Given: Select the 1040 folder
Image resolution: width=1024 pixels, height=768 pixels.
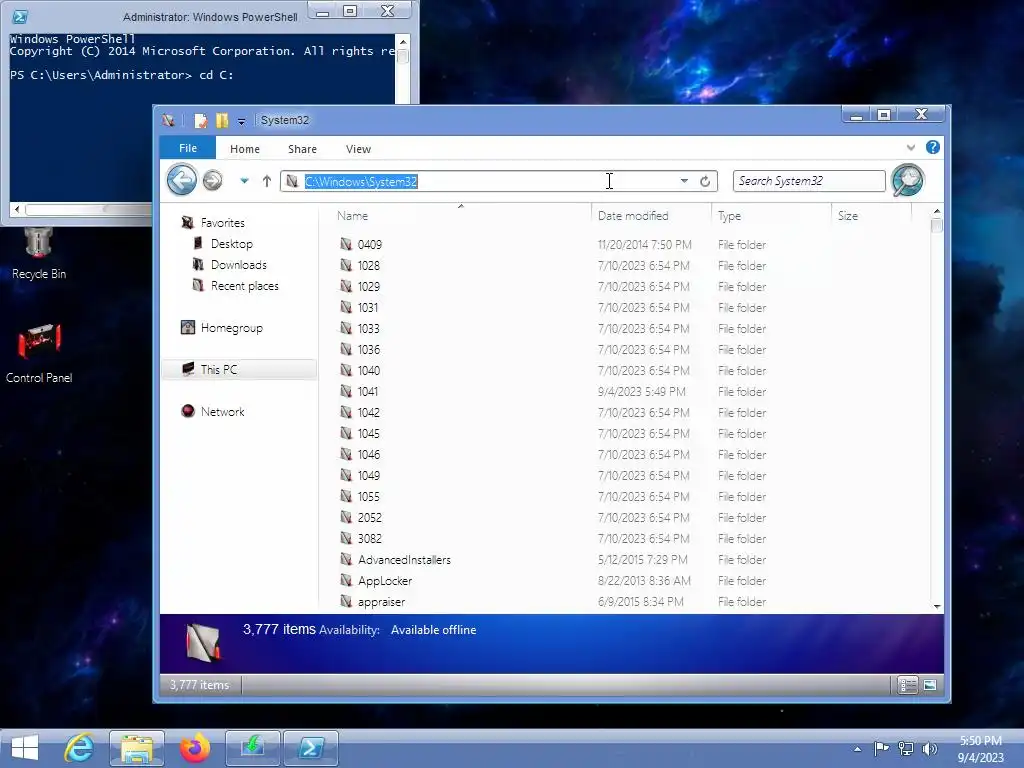Looking at the screenshot, I should (x=368, y=370).
